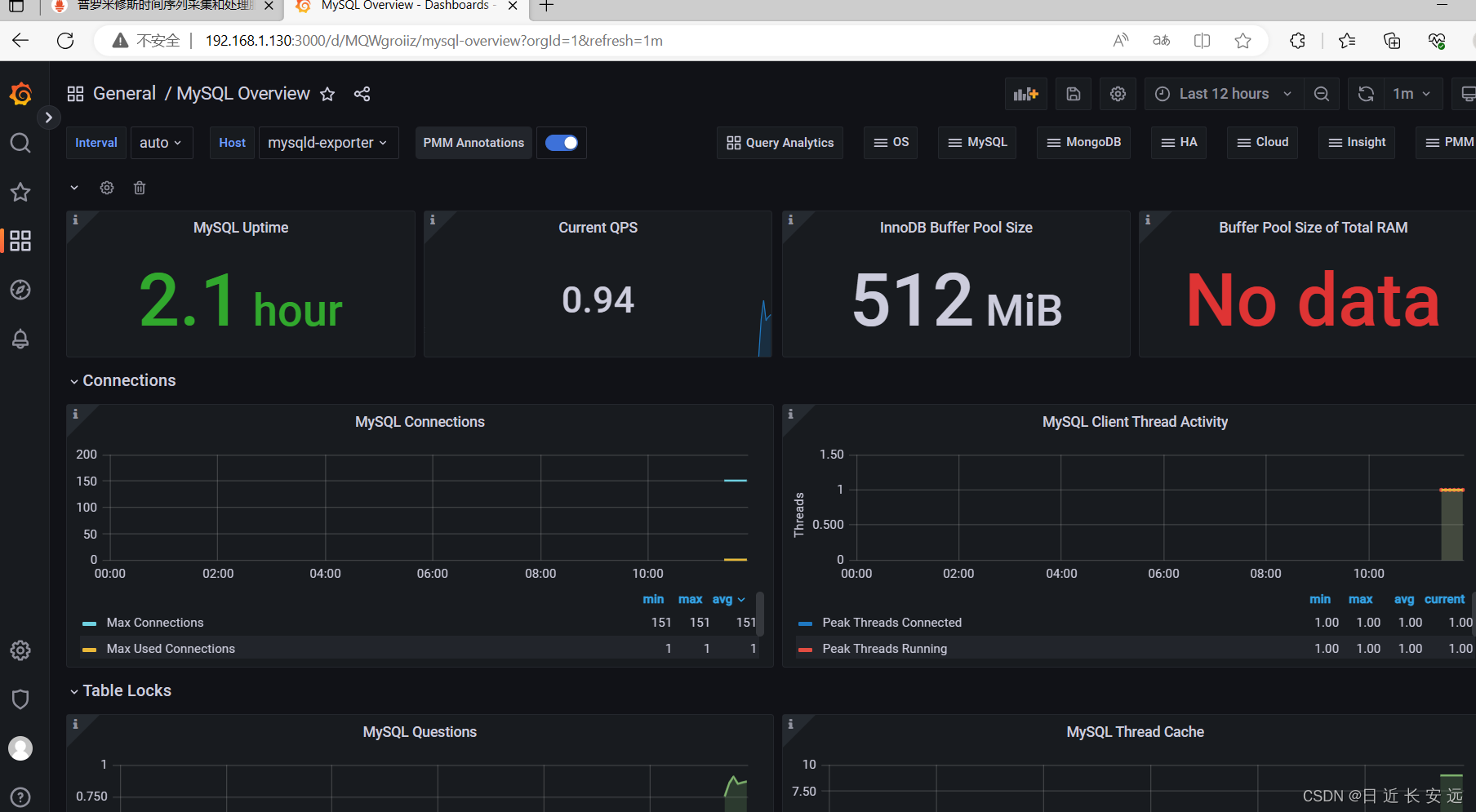The height and width of the screenshot is (812, 1476).
Task: Open Host mysqld-exporter dropdown
Action: point(328,143)
